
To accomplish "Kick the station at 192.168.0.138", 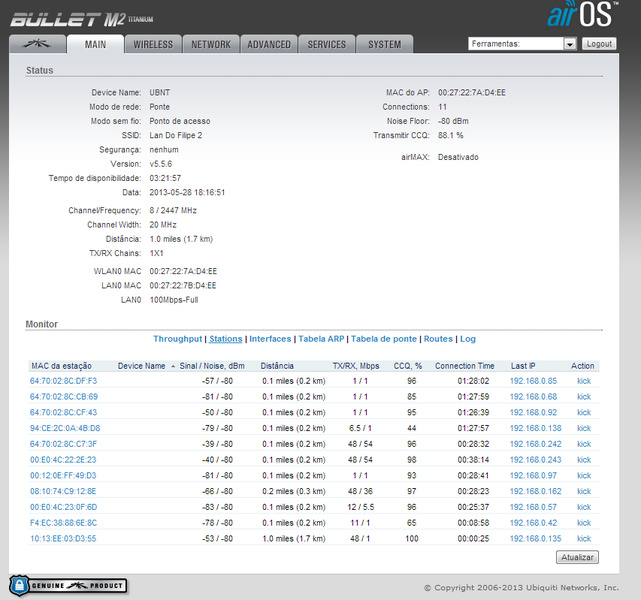I will 584,428.
